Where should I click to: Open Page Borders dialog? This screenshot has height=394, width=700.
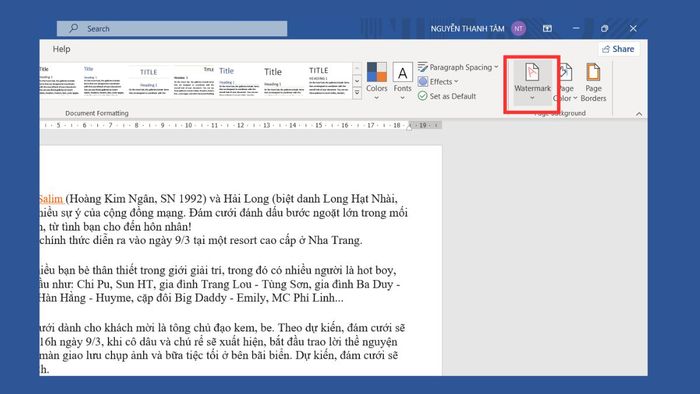[593, 83]
